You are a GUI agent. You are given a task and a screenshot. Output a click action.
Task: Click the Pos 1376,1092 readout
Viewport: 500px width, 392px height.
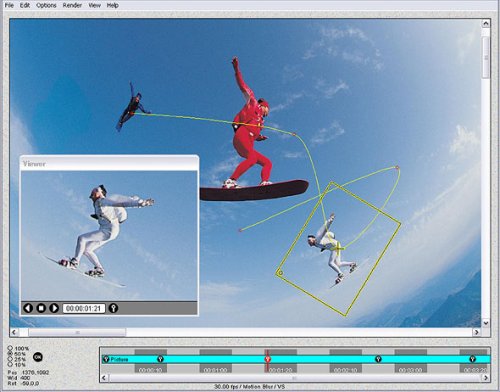pos(28,372)
